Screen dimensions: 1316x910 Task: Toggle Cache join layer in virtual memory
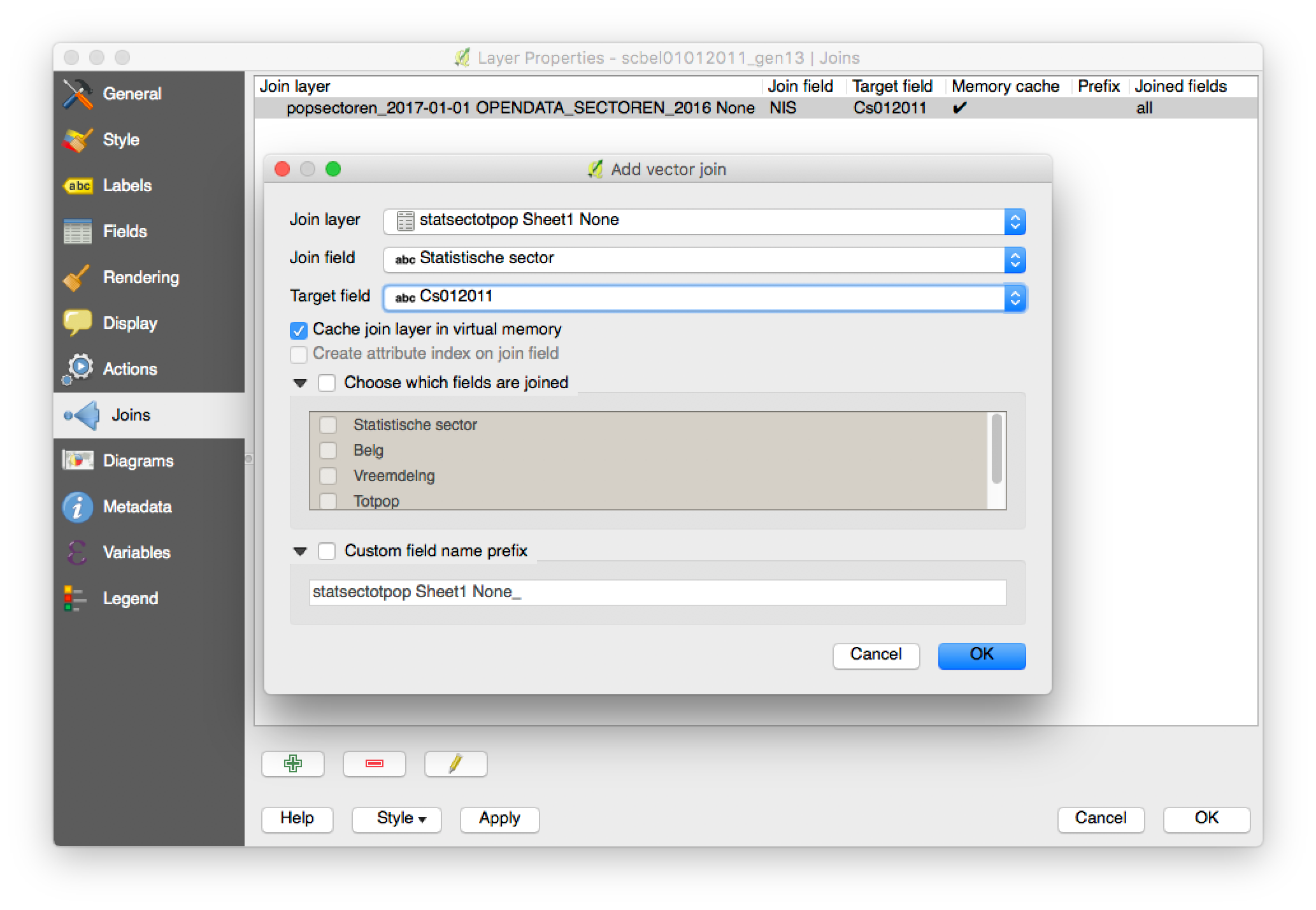point(299,330)
